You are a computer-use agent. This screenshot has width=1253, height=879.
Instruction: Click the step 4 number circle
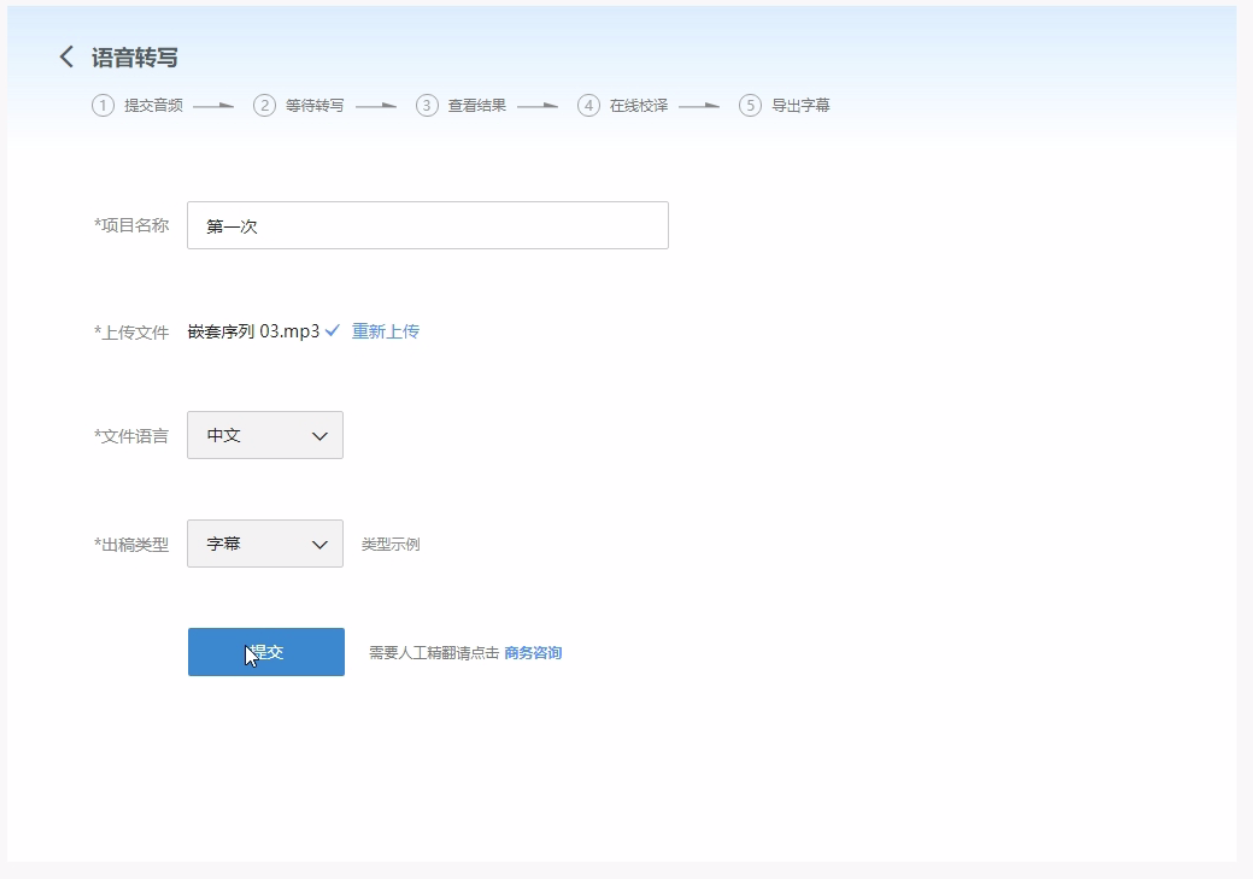tap(589, 105)
